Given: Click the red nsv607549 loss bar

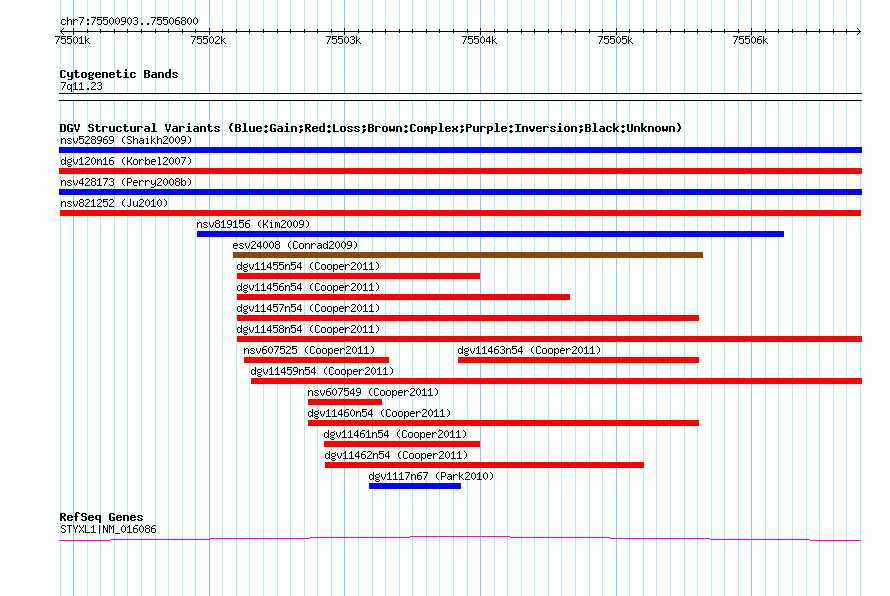Looking at the screenshot, I should [345, 402].
